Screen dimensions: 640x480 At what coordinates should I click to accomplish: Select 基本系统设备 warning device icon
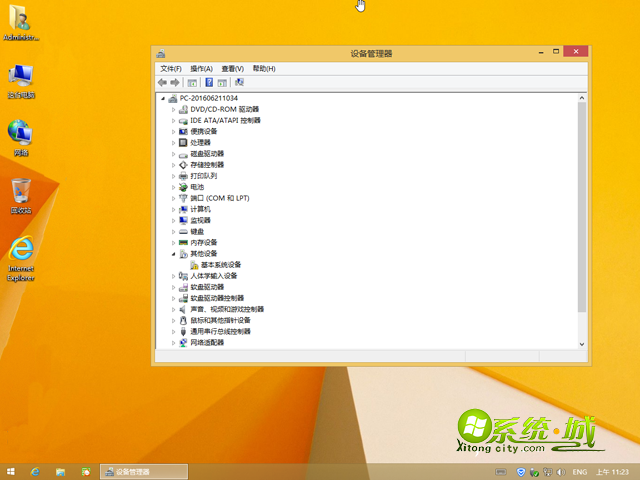(194, 265)
